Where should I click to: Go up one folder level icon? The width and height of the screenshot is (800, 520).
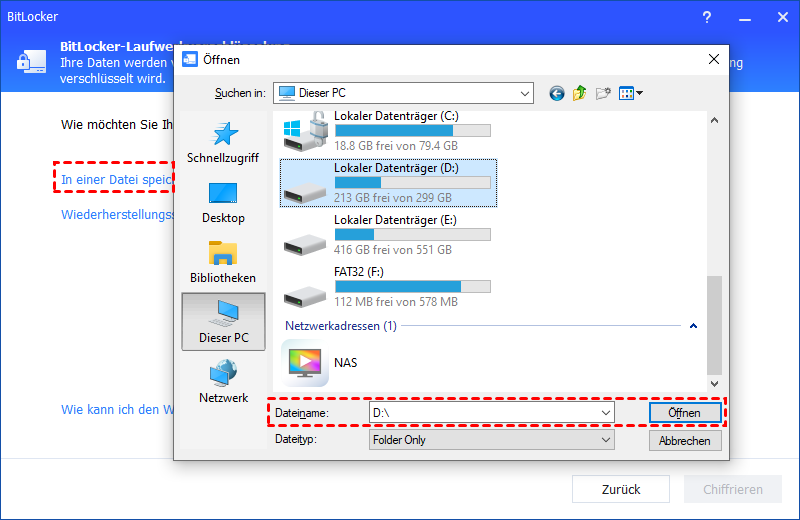click(580, 93)
